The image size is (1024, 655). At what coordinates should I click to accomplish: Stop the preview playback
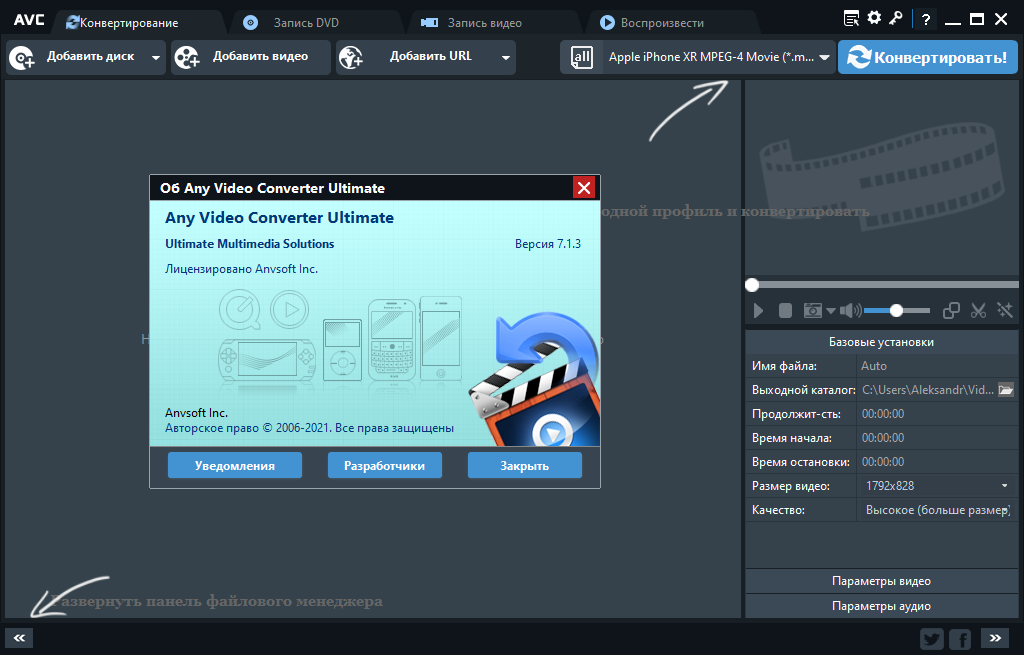pyautogui.click(x=785, y=311)
